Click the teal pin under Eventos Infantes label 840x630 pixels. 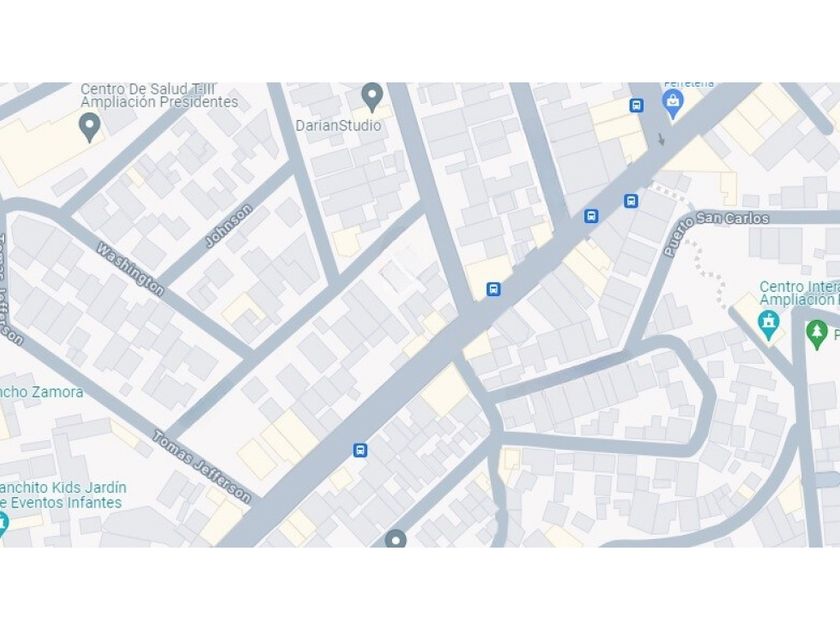2,523
